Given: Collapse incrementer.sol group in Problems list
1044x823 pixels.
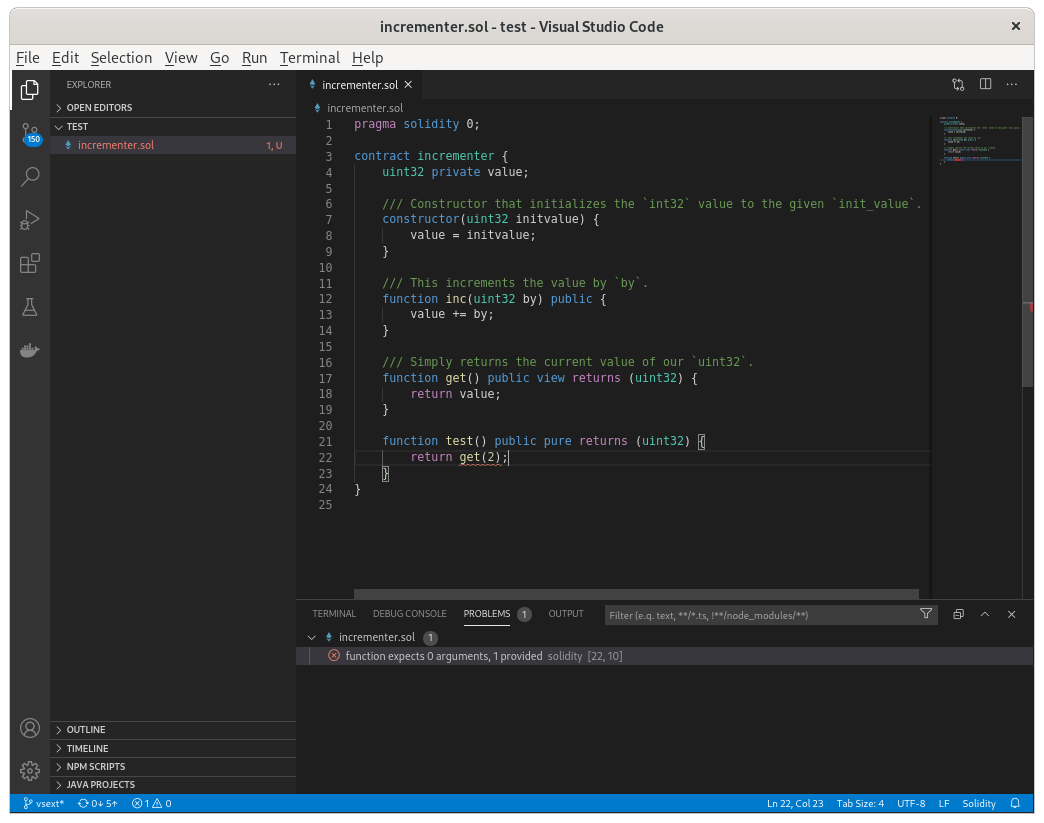Looking at the screenshot, I should [312, 637].
